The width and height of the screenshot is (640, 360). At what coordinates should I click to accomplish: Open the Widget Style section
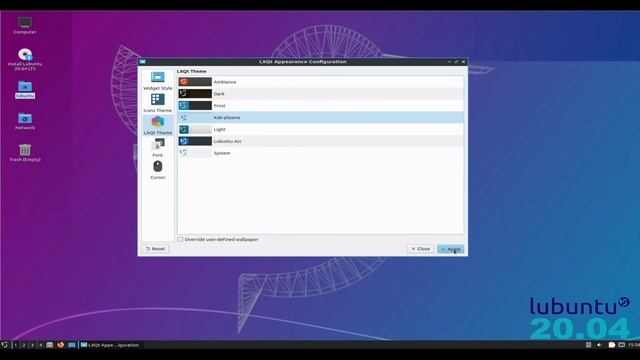[158, 81]
